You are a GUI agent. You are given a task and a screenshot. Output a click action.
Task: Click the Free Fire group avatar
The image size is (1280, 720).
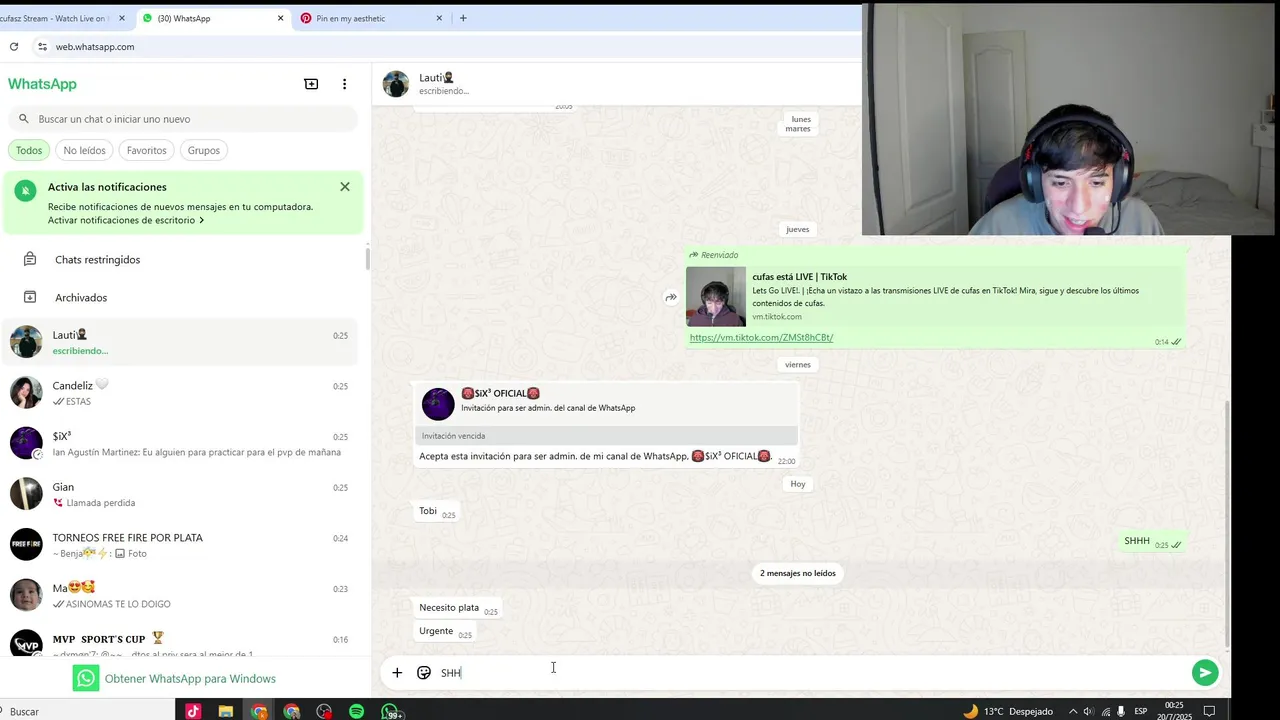[26, 545]
